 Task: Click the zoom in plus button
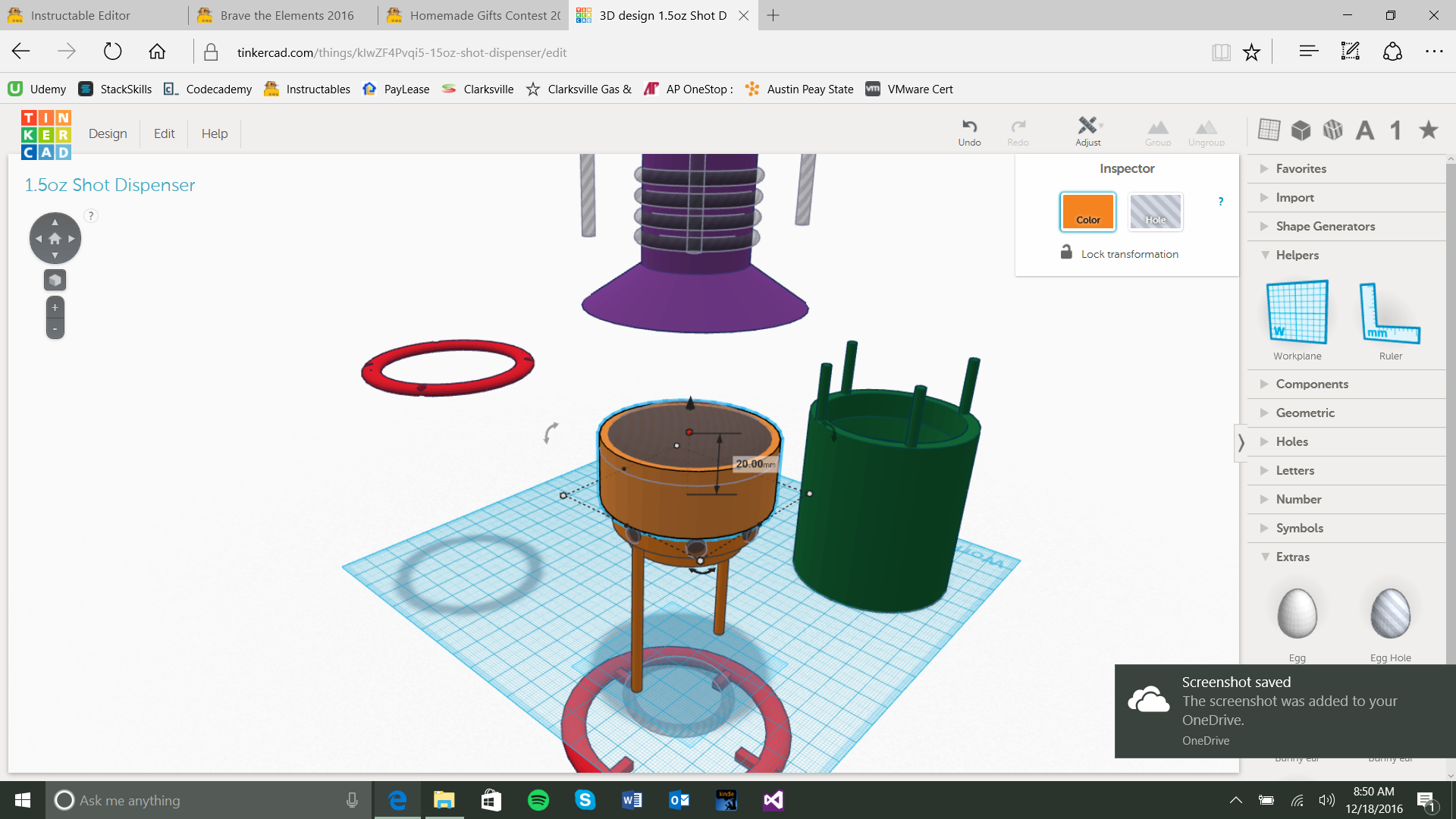tap(55, 307)
